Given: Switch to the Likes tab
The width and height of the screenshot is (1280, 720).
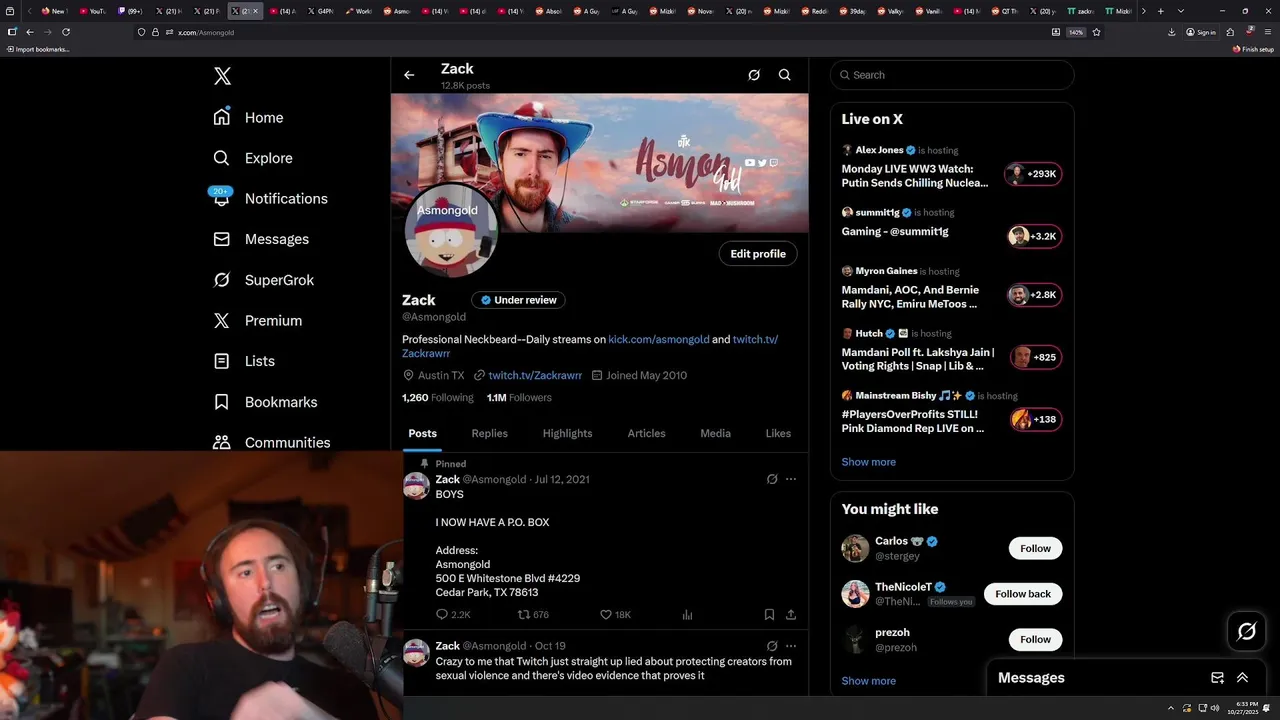Looking at the screenshot, I should point(778,433).
